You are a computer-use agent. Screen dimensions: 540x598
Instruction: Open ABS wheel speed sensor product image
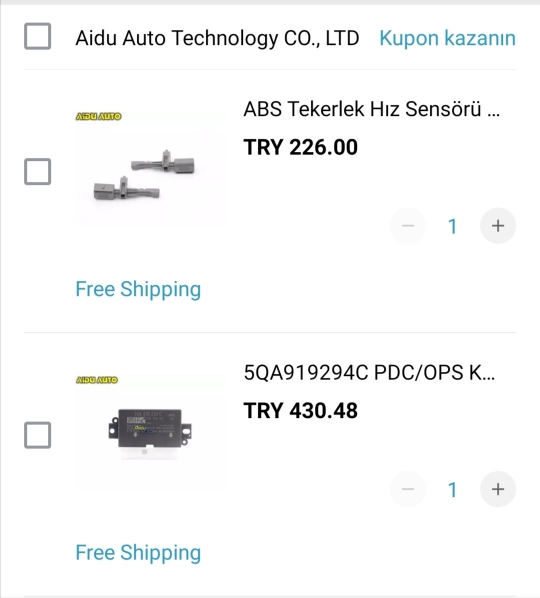coord(150,168)
